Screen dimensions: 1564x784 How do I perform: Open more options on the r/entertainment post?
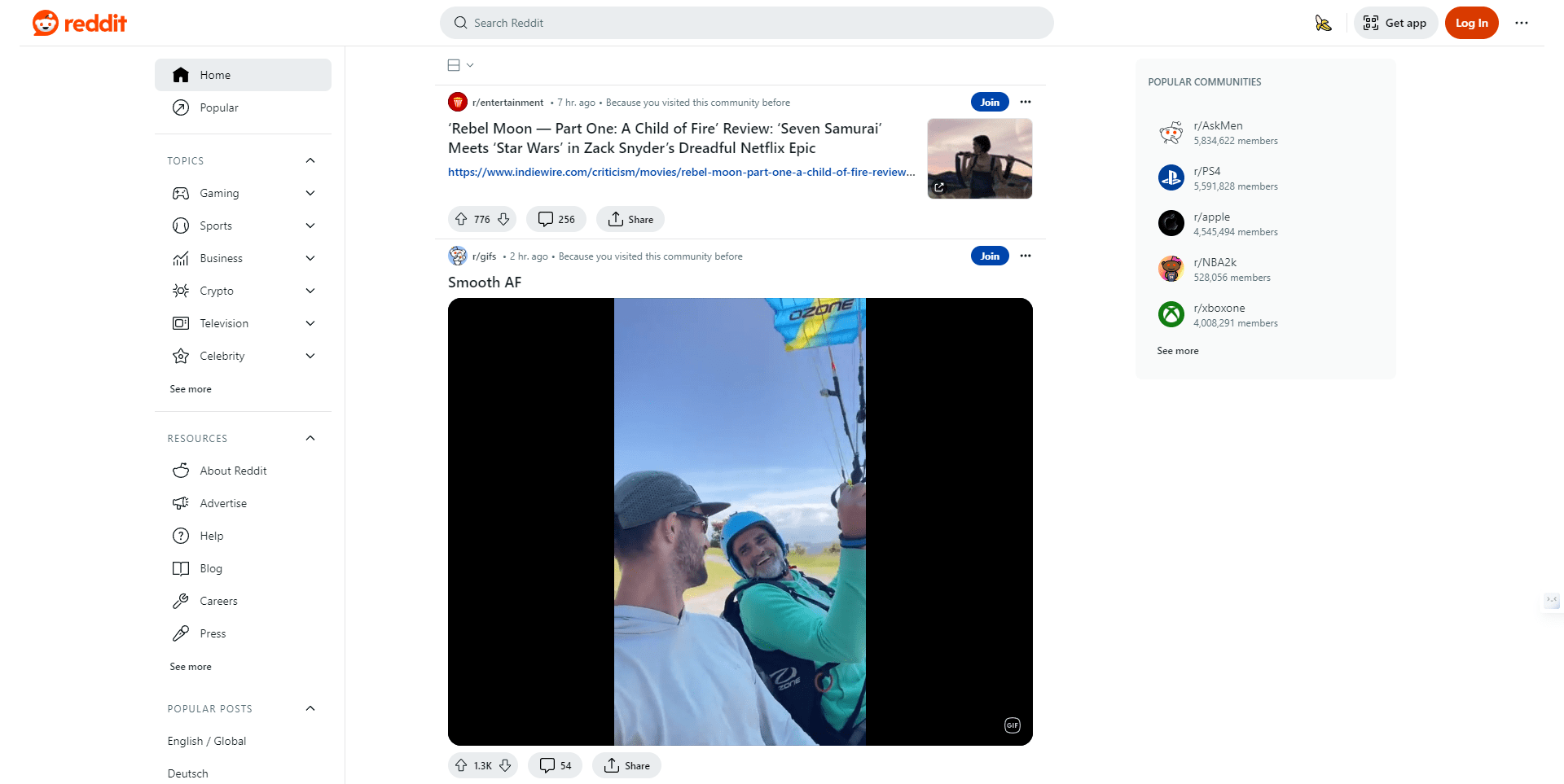[1026, 102]
